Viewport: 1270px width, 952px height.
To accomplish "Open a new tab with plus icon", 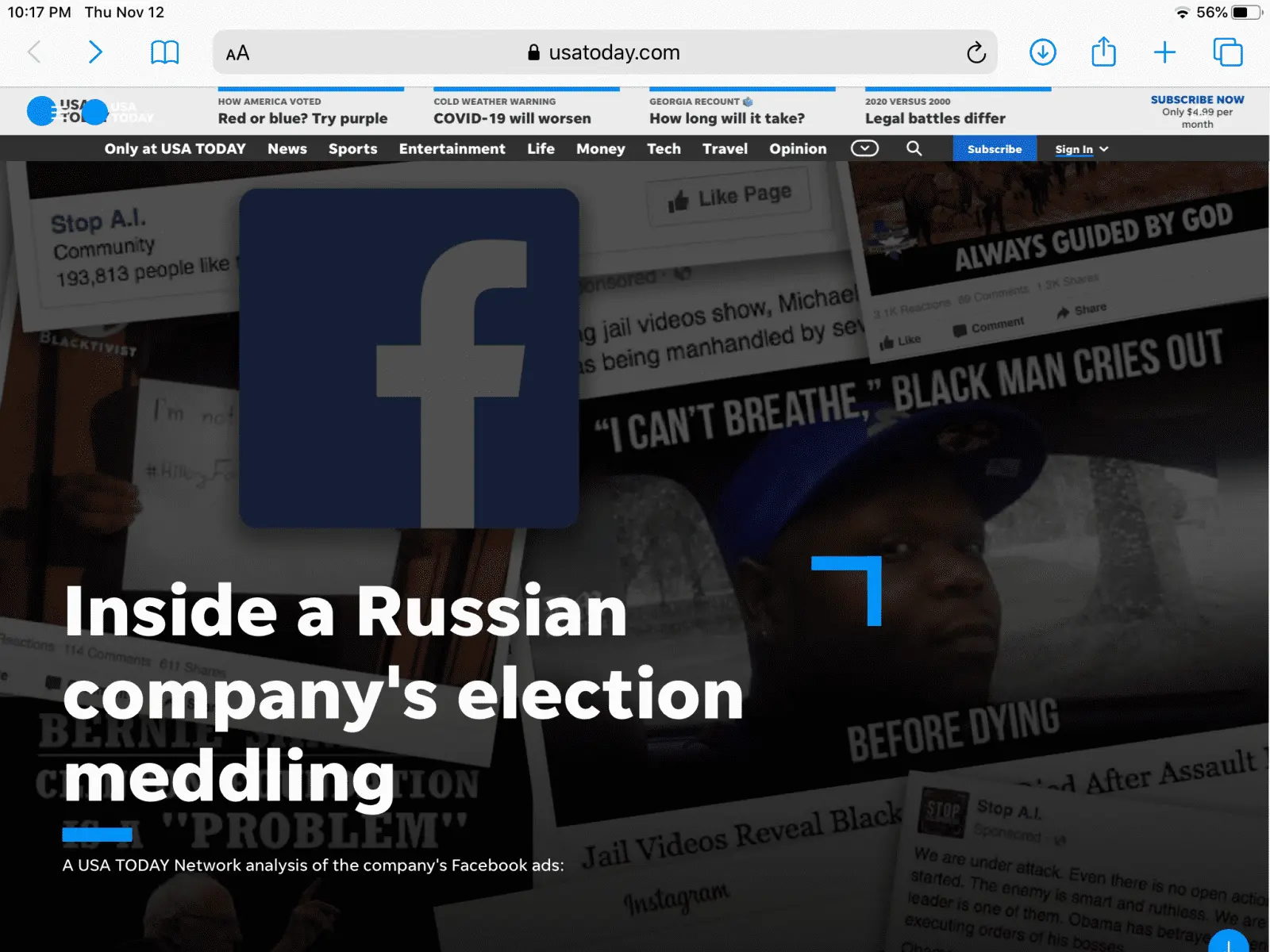I will [1164, 52].
